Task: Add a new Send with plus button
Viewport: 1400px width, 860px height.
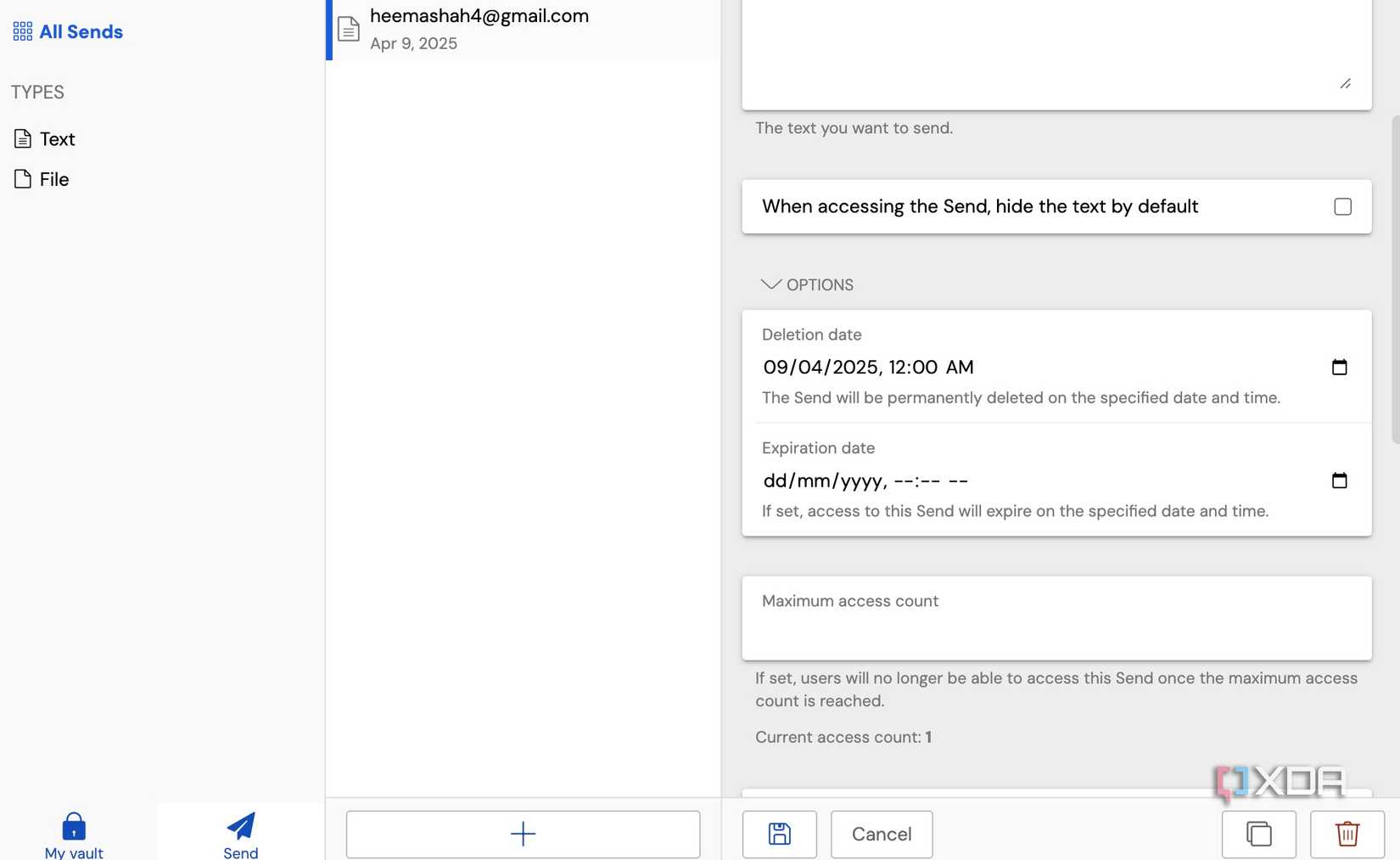Action: 523,834
